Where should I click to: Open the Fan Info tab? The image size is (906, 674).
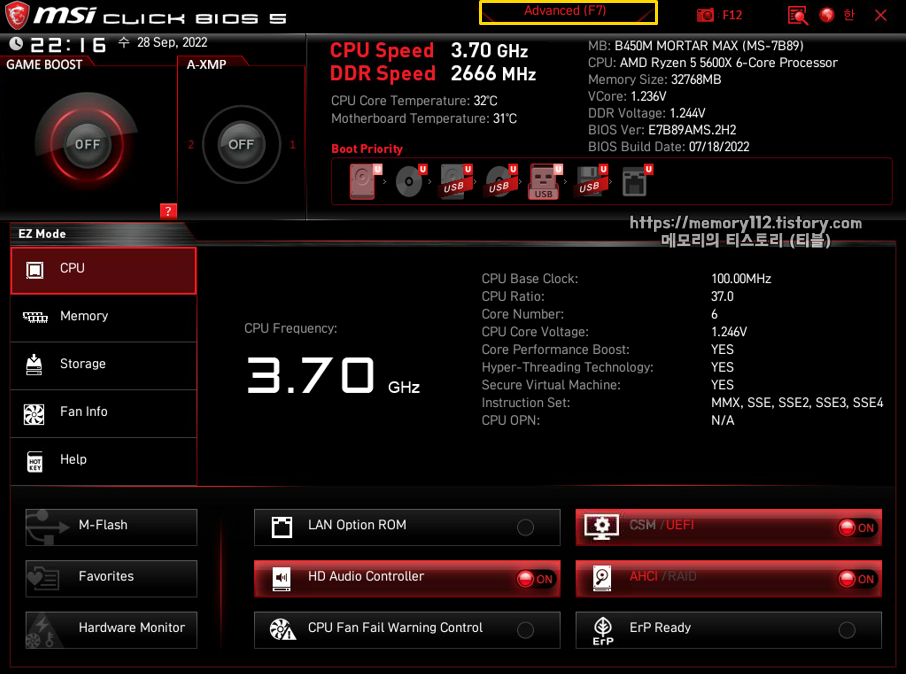coord(103,414)
